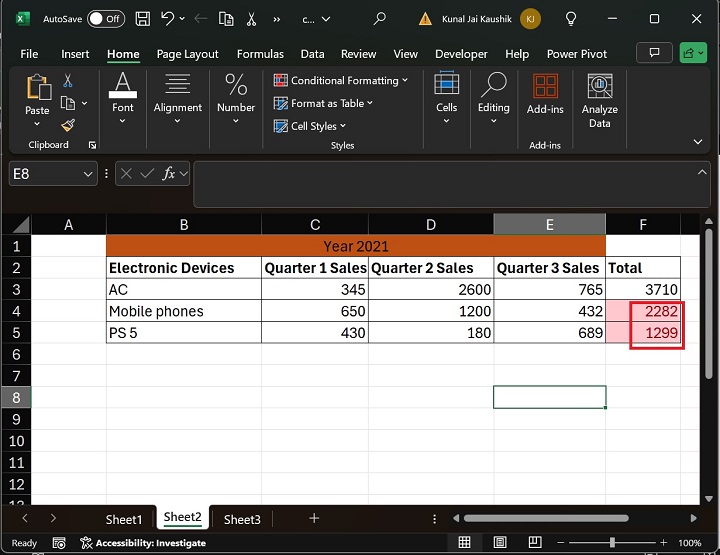This screenshot has width=720, height=555.
Task: Click the Add-ins button
Action: pyautogui.click(x=545, y=94)
